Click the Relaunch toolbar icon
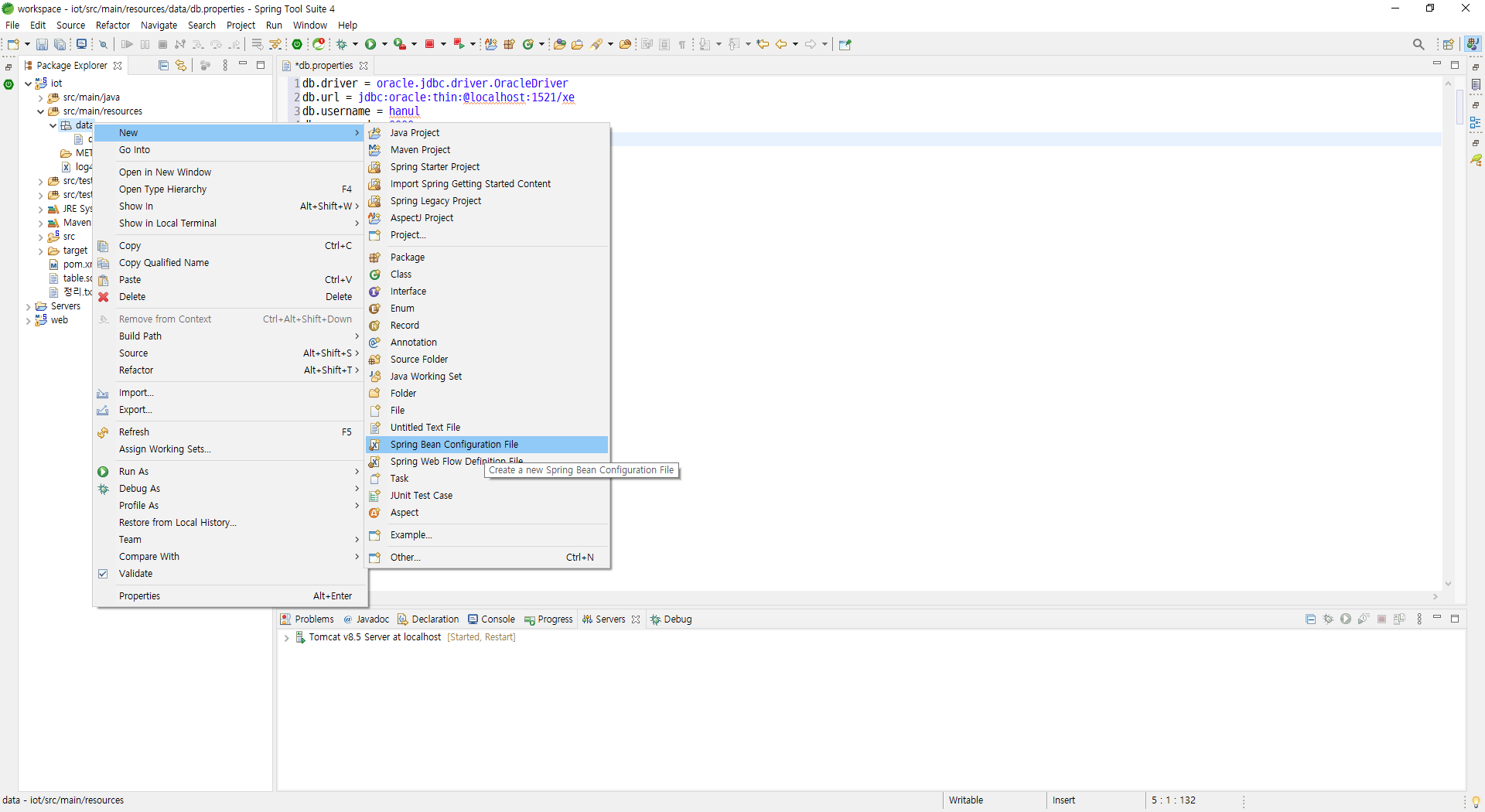 pos(459,44)
